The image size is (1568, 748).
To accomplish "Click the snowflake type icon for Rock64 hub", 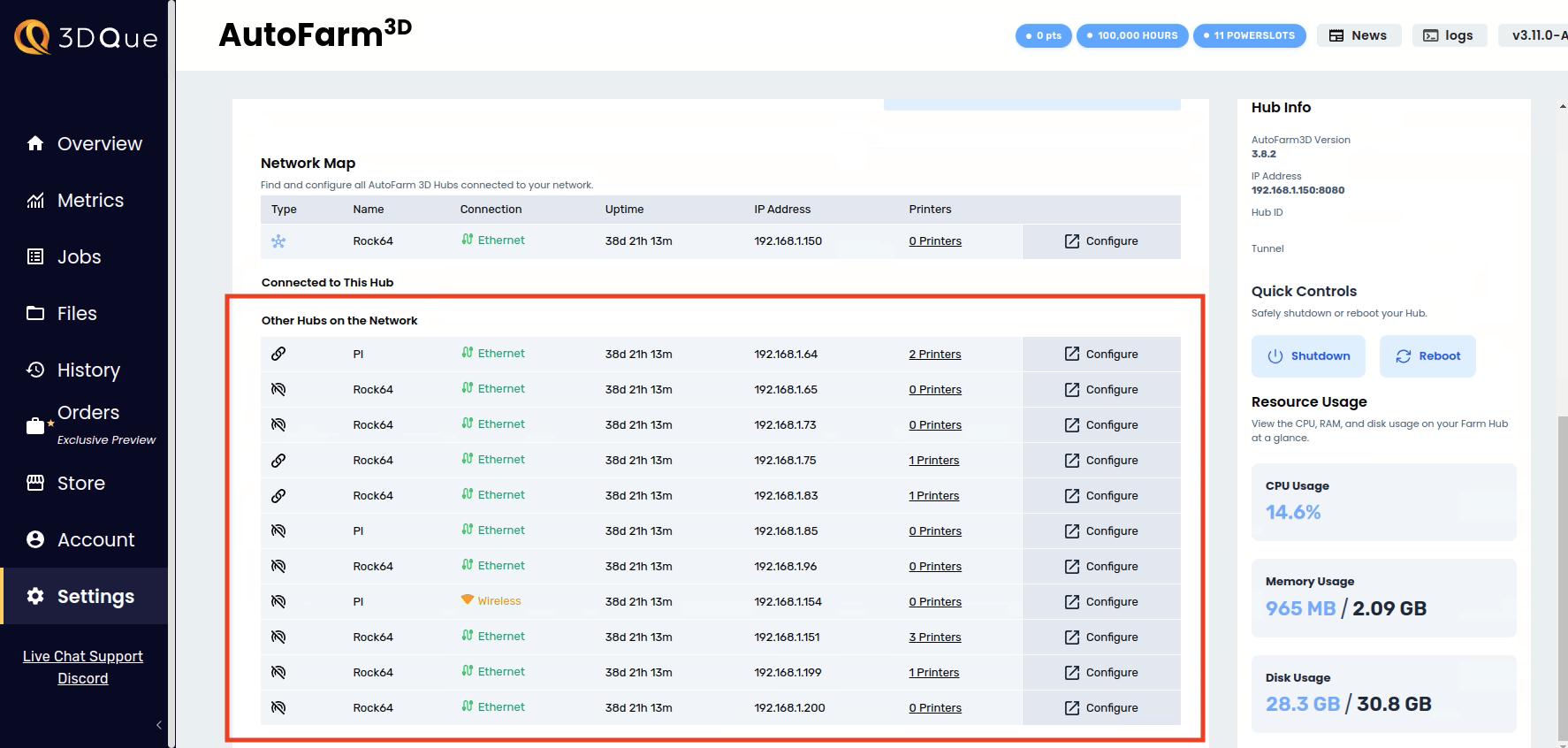I will (278, 241).
